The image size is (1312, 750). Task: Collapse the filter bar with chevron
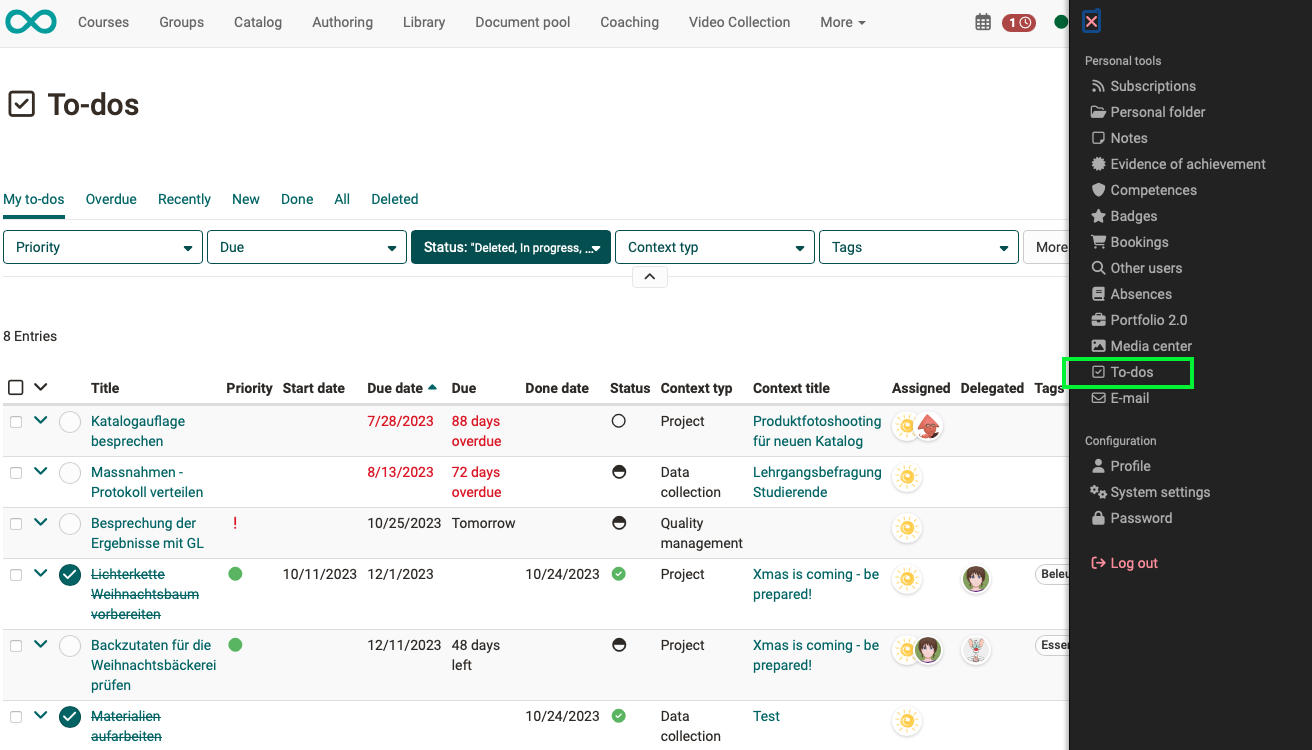pyautogui.click(x=649, y=277)
